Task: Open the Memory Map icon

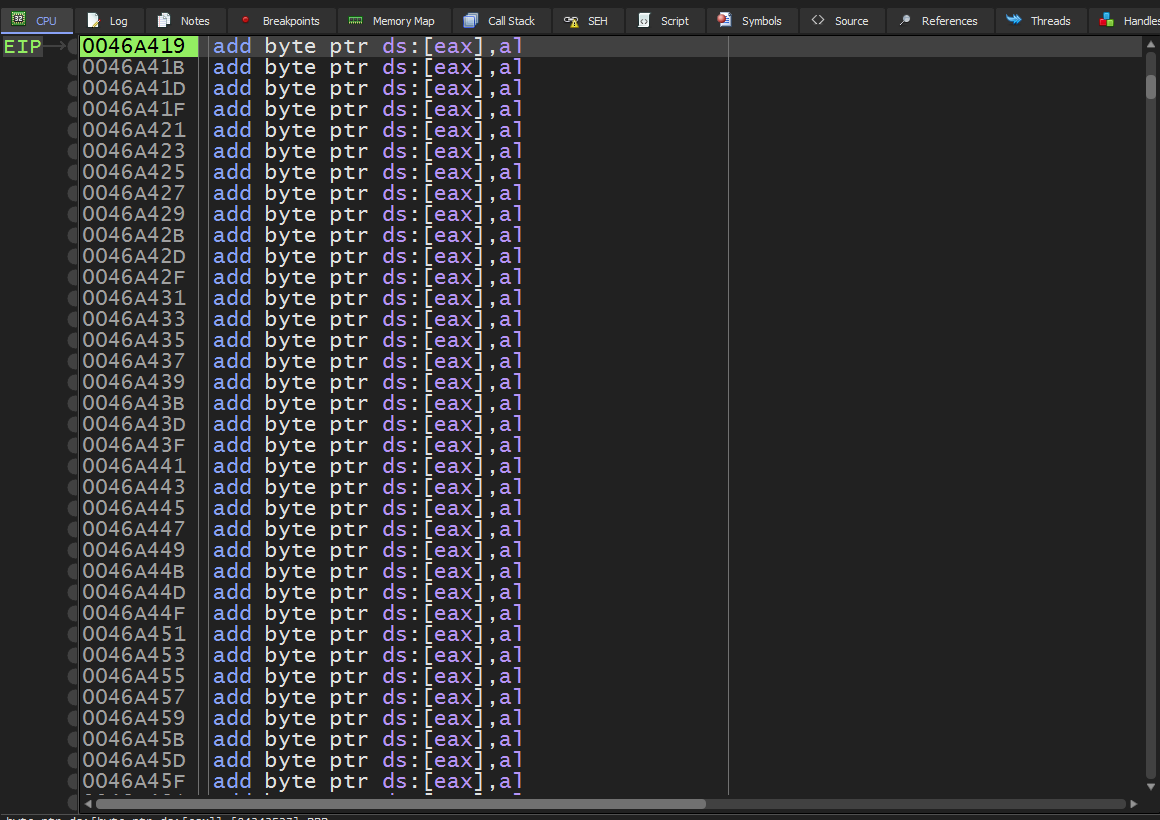Action: (x=355, y=20)
